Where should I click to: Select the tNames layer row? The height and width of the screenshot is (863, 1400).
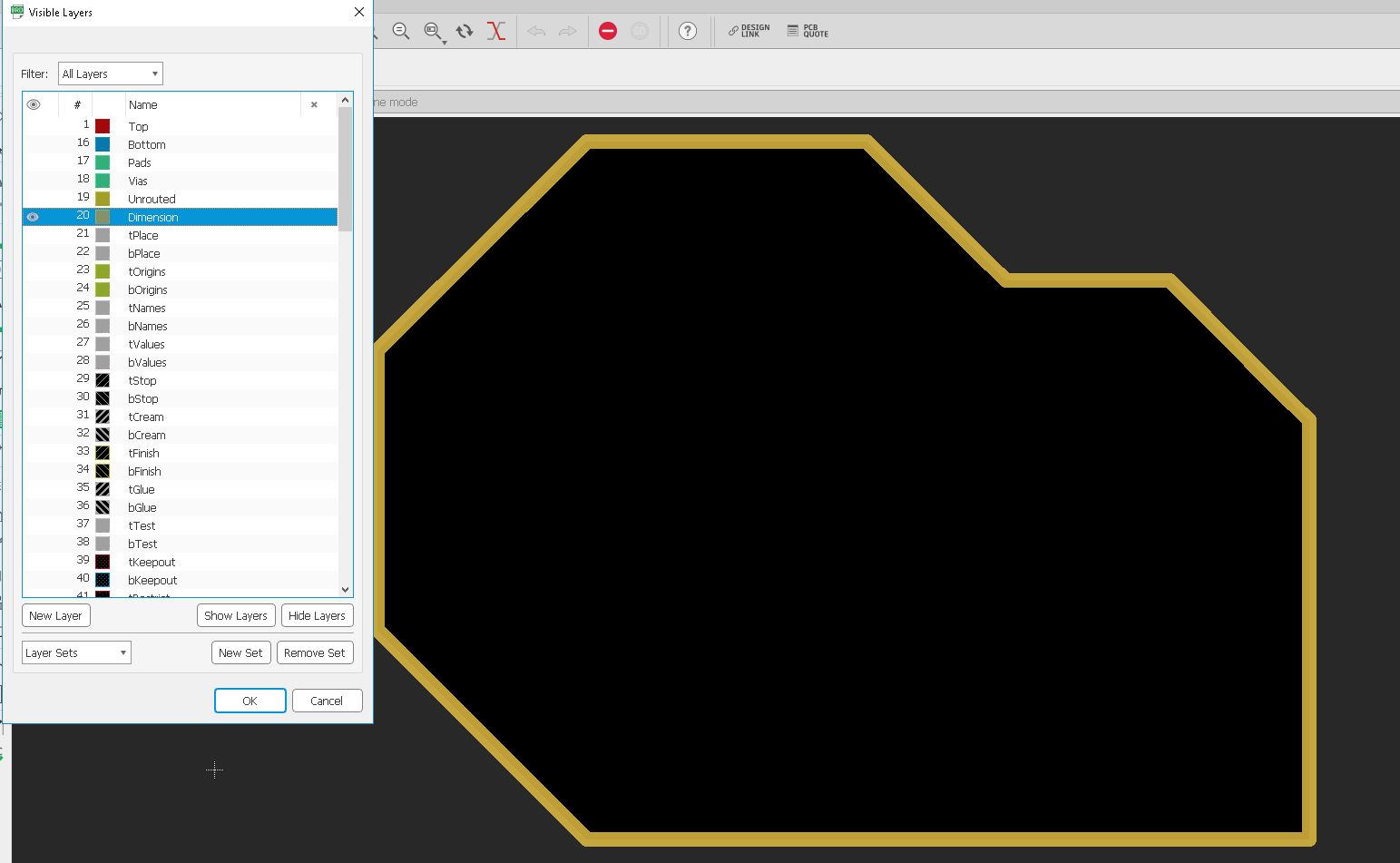[180, 308]
